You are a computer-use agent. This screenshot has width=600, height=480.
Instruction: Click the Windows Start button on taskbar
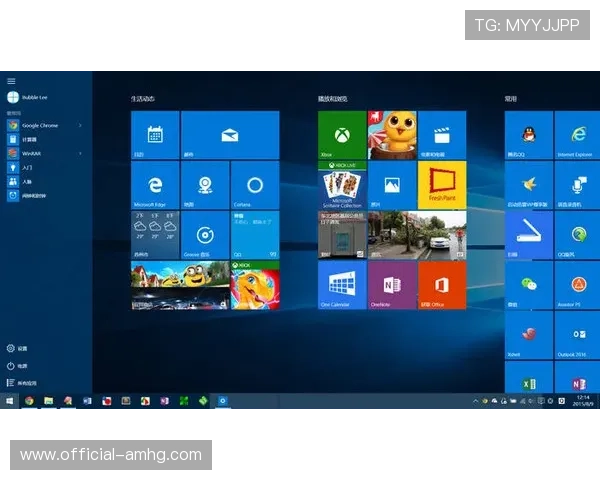10,401
